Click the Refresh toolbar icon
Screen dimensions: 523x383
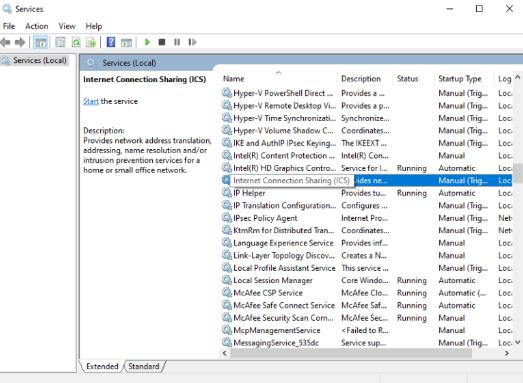point(76,42)
